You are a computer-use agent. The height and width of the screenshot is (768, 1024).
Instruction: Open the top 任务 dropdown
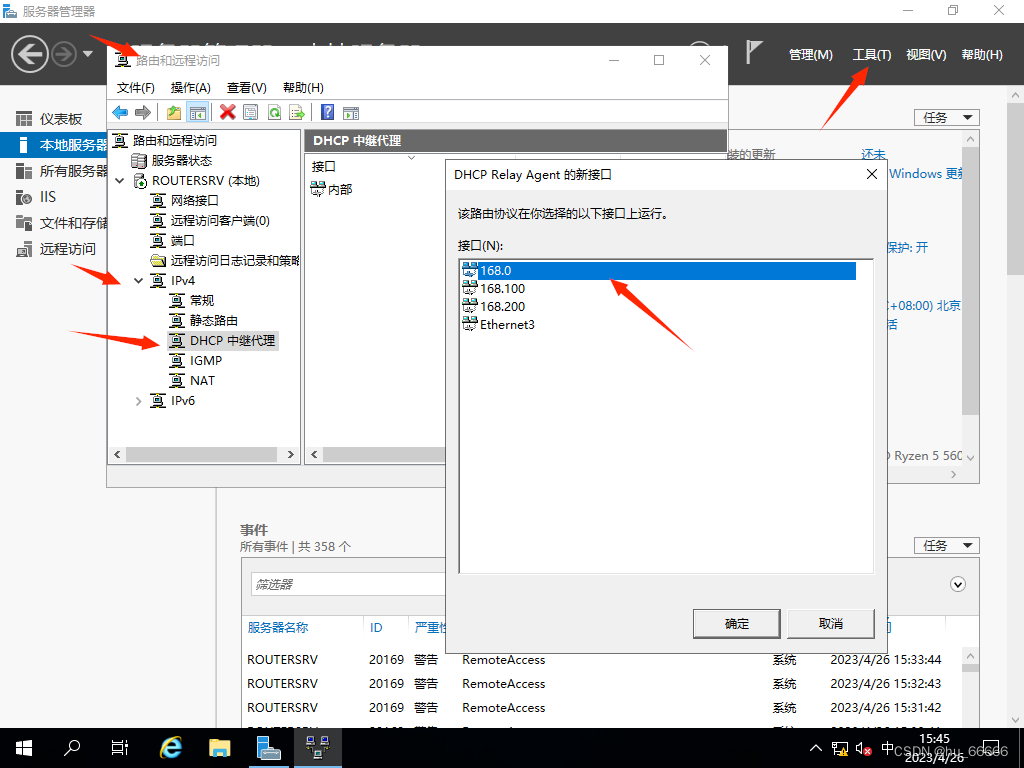pyautogui.click(x=946, y=118)
